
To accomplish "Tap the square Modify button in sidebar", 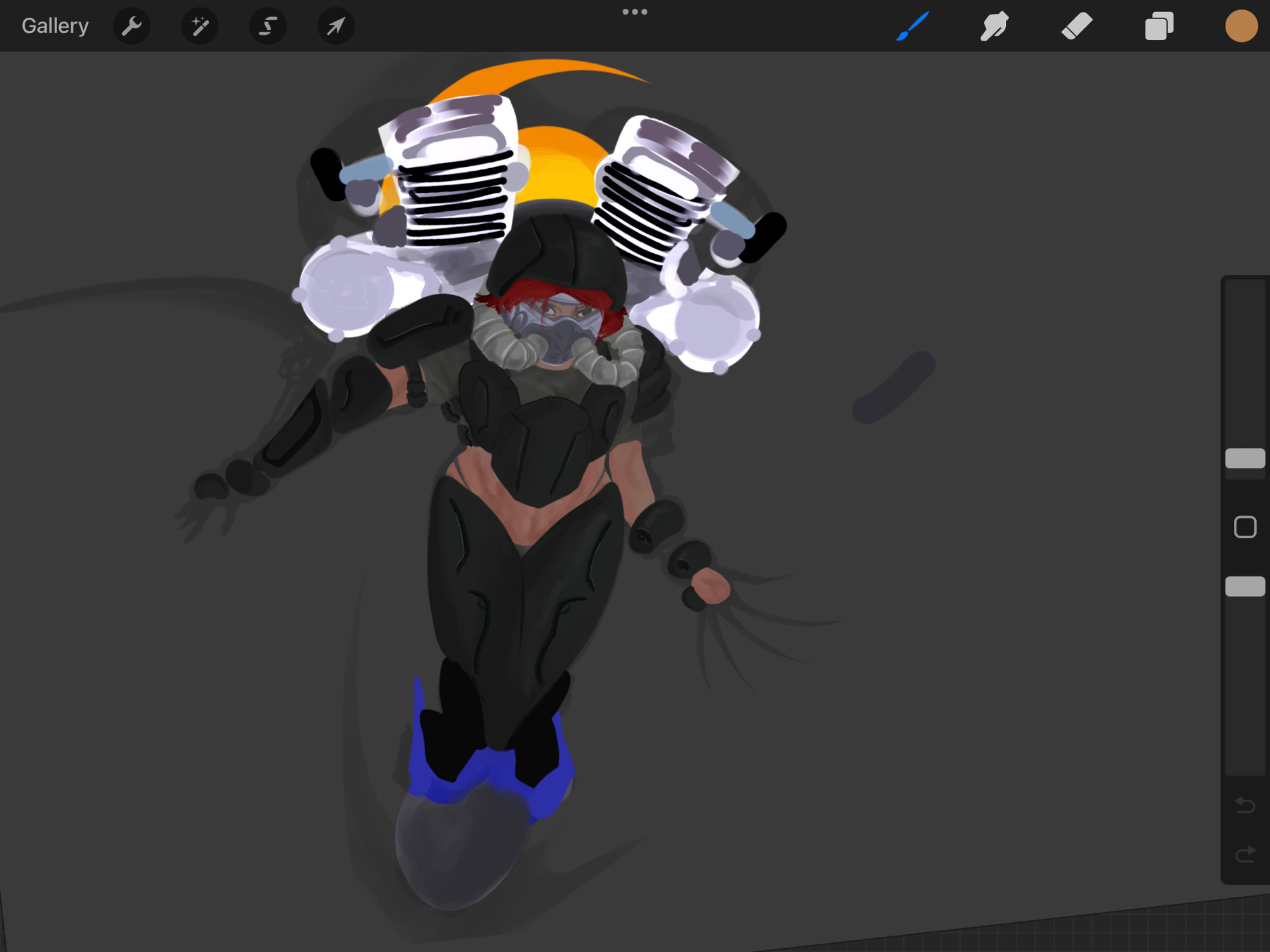I will pyautogui.click(x=1245, y=527).
